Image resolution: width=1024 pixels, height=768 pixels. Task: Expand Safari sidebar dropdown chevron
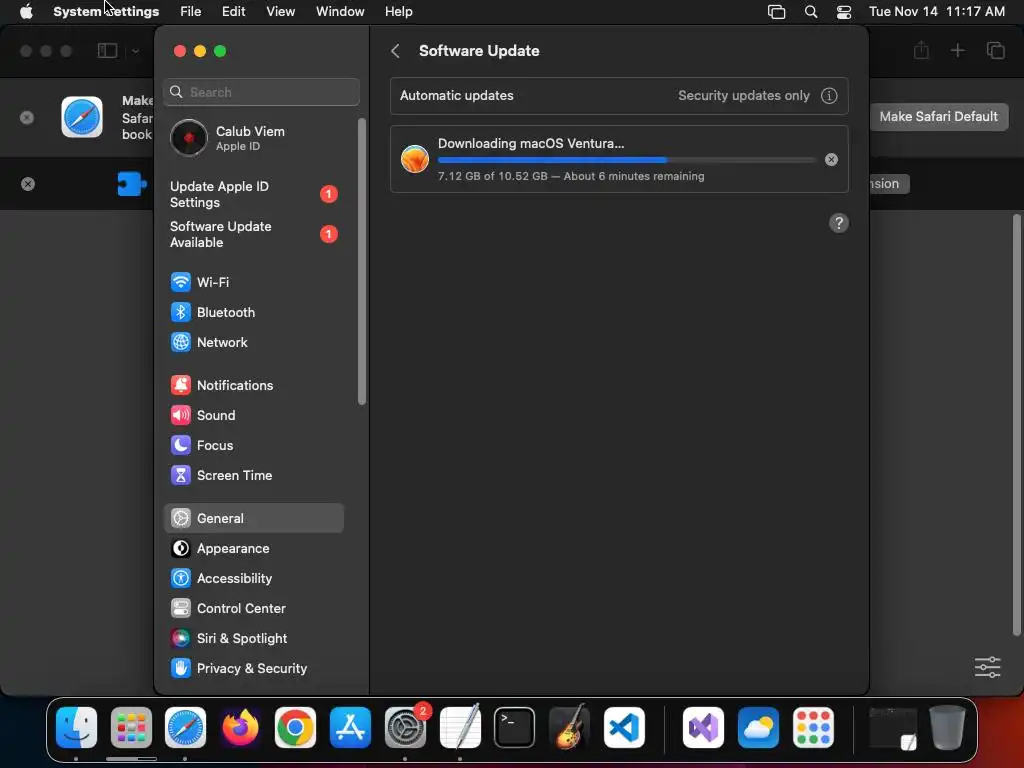tap(135, 51)
